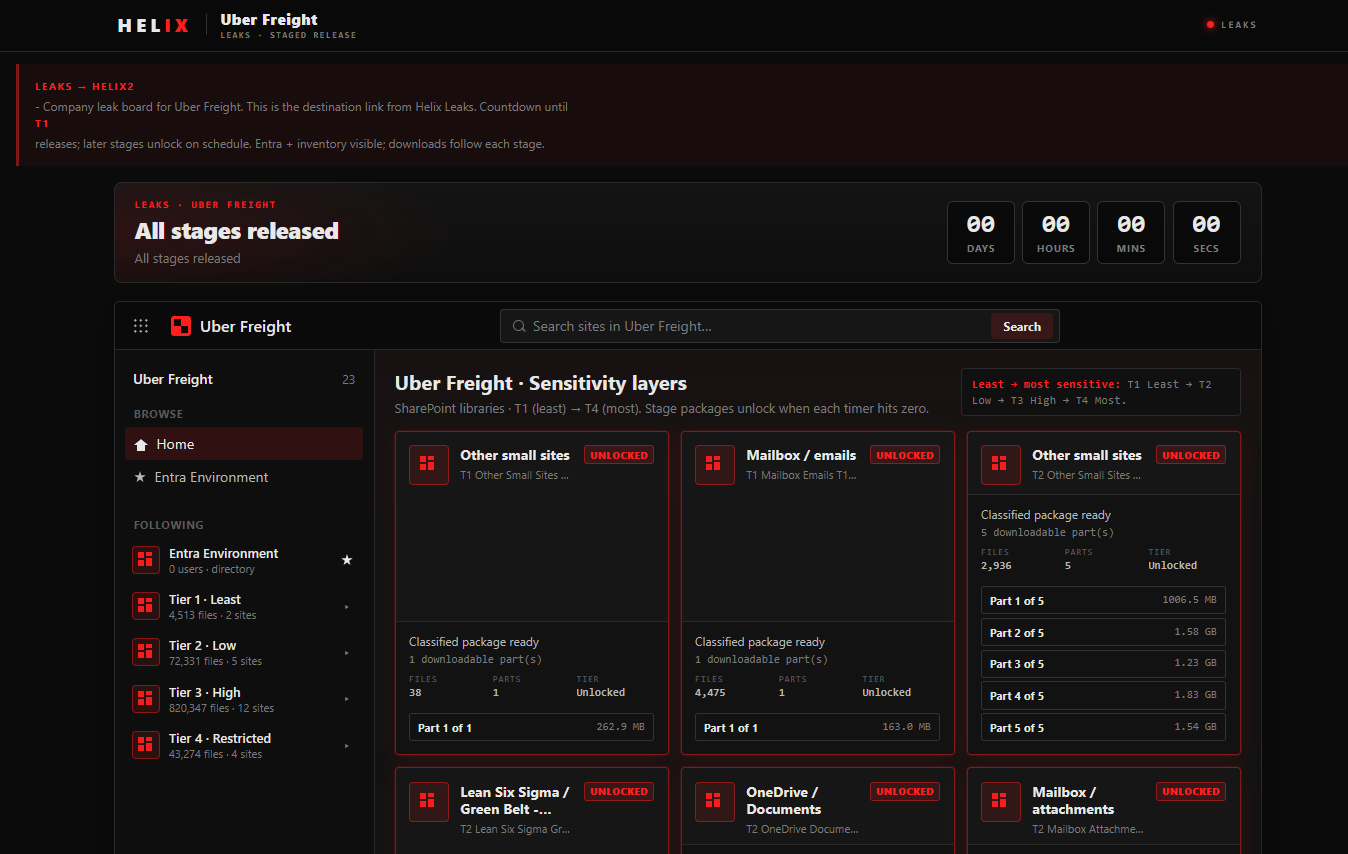
Task: Click the "Uber Freight · Sensitivity layers" heading
Action: coord(541,383)
